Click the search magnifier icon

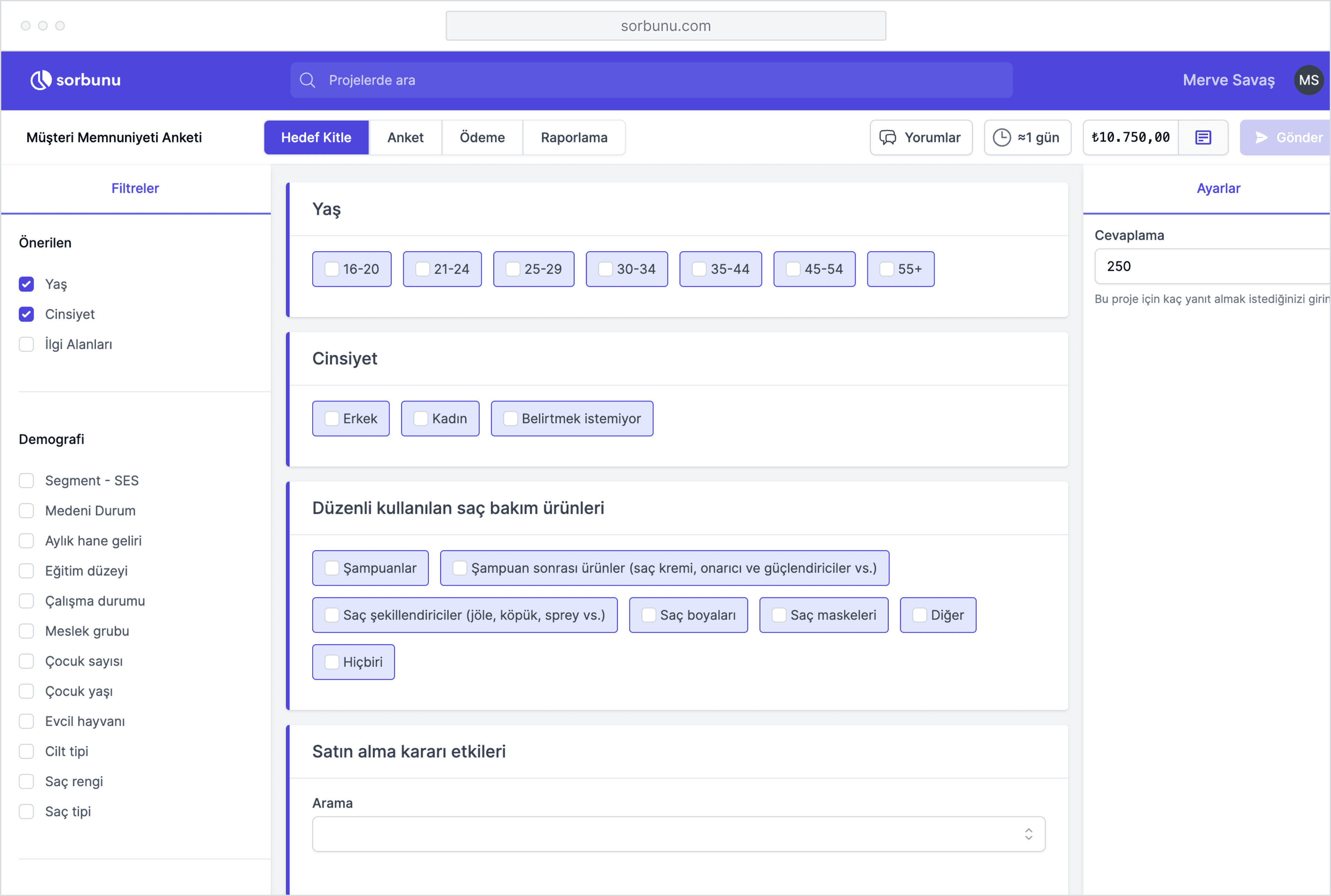307,80
